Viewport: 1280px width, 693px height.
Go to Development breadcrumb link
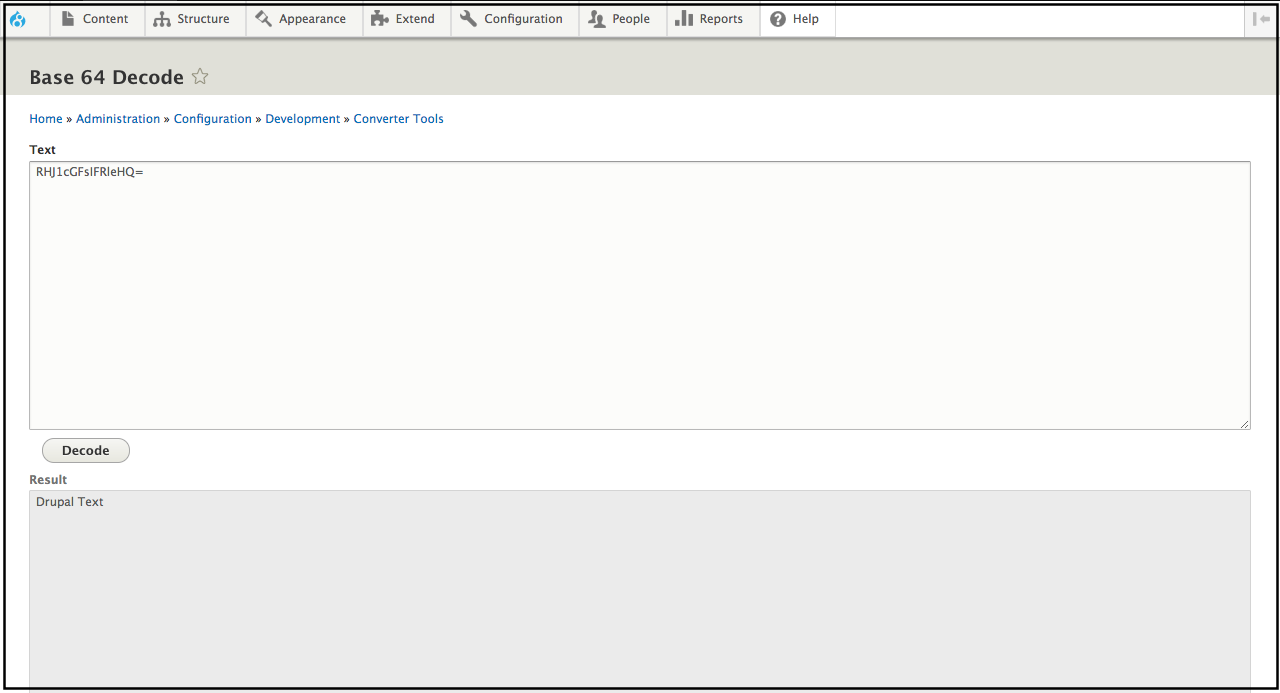coord(303,119)
